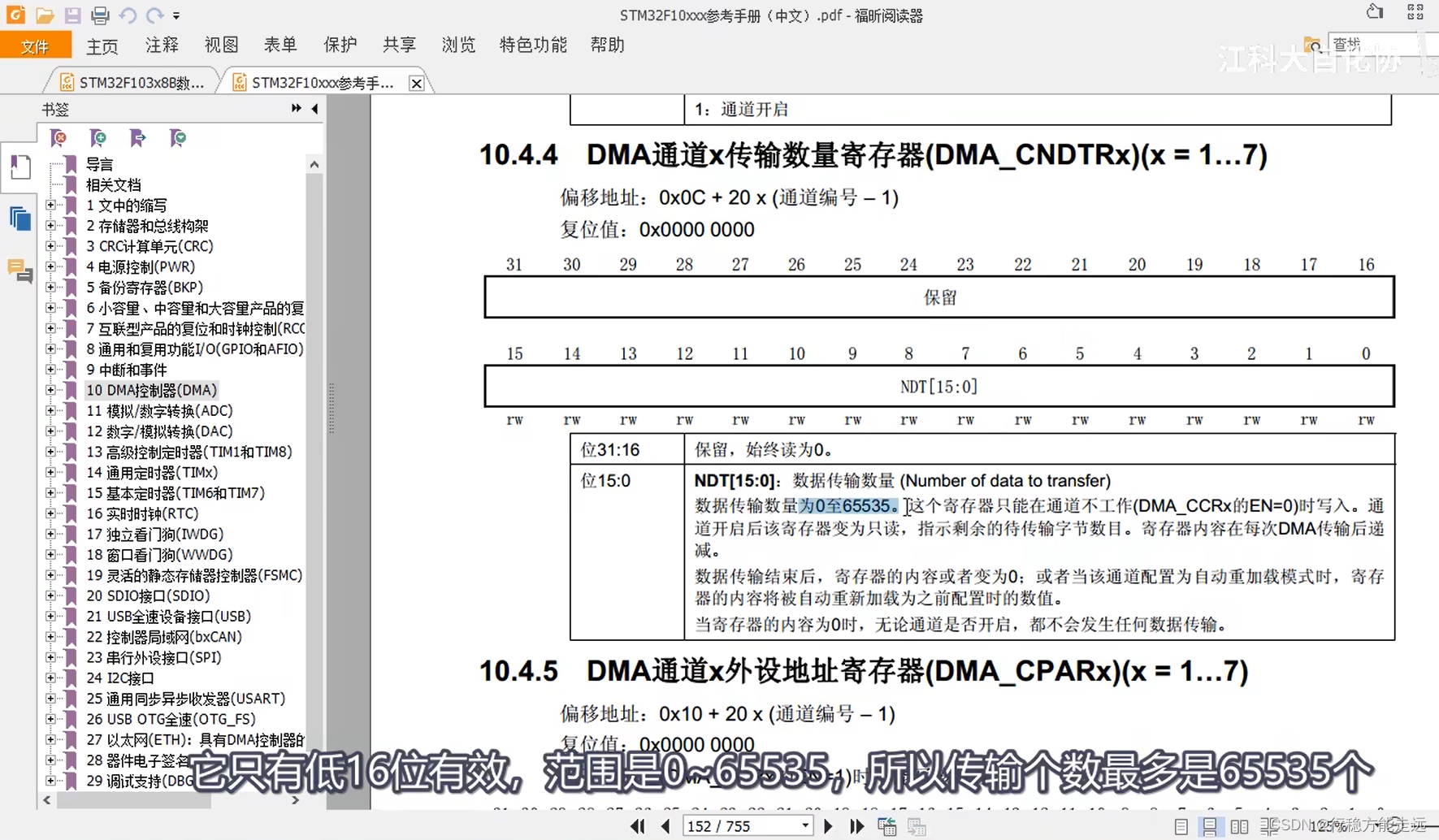Image resolution: width=1439 pixels, height=840 pixels.
Task: Open bookmark 导言
Action: click(x=99, y=164)
